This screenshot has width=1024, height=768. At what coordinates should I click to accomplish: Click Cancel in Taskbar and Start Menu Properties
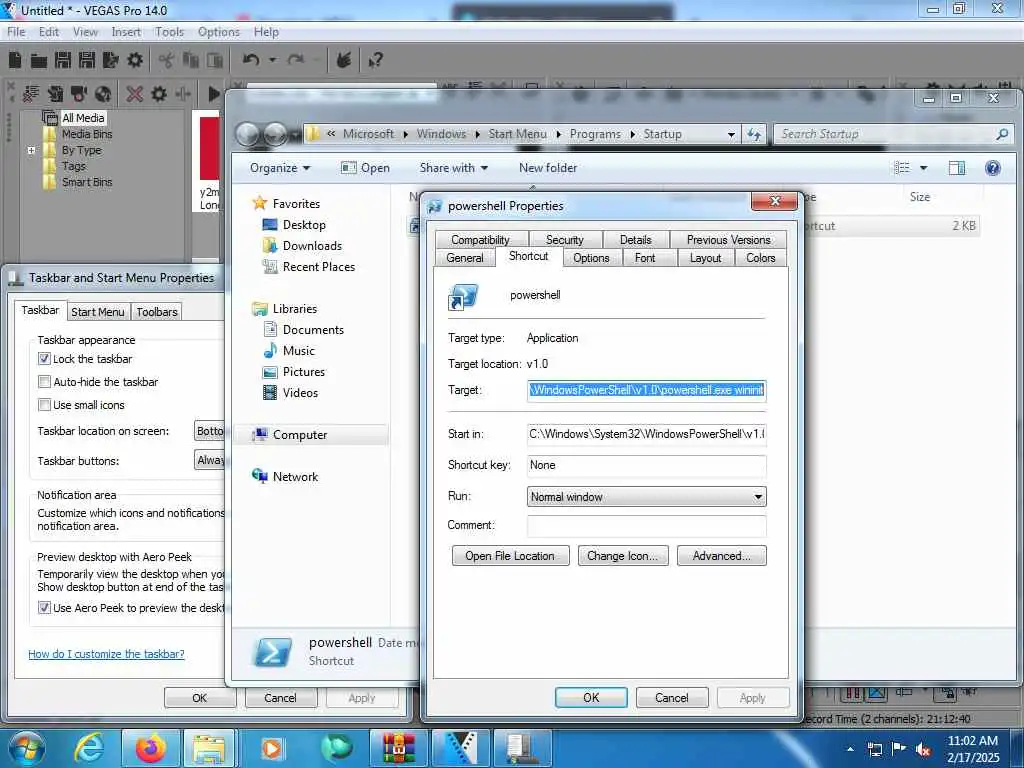coord(281,698)
